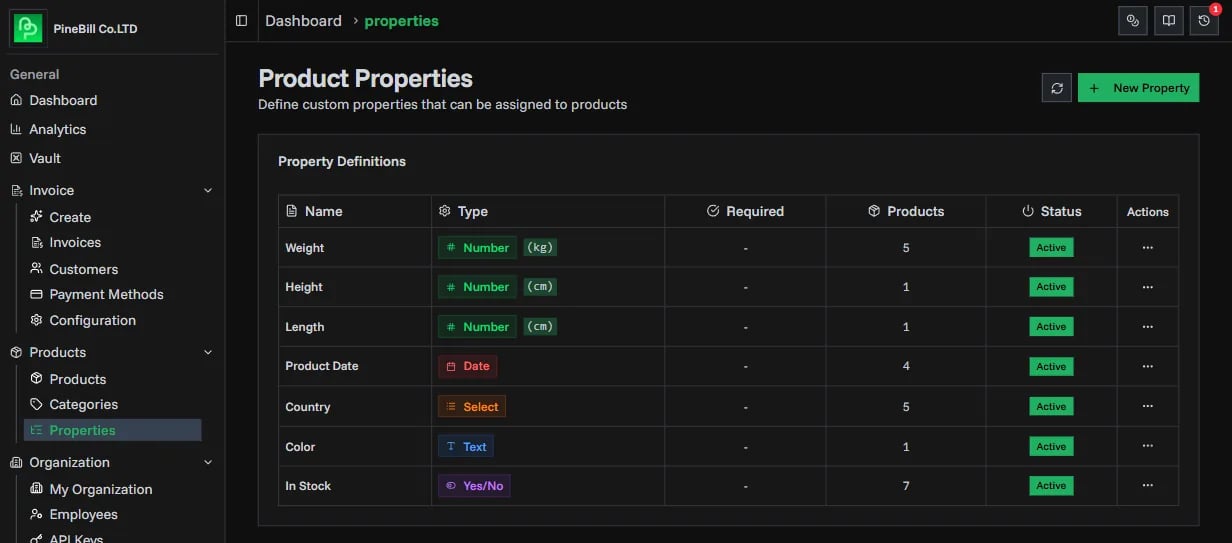Open actions menu for Product Date row
Screen dimensions: 1232x543
1147,366
